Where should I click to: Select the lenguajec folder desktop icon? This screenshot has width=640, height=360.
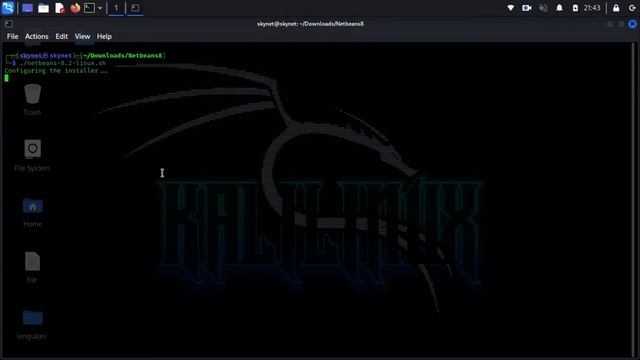tap(32, 324)
